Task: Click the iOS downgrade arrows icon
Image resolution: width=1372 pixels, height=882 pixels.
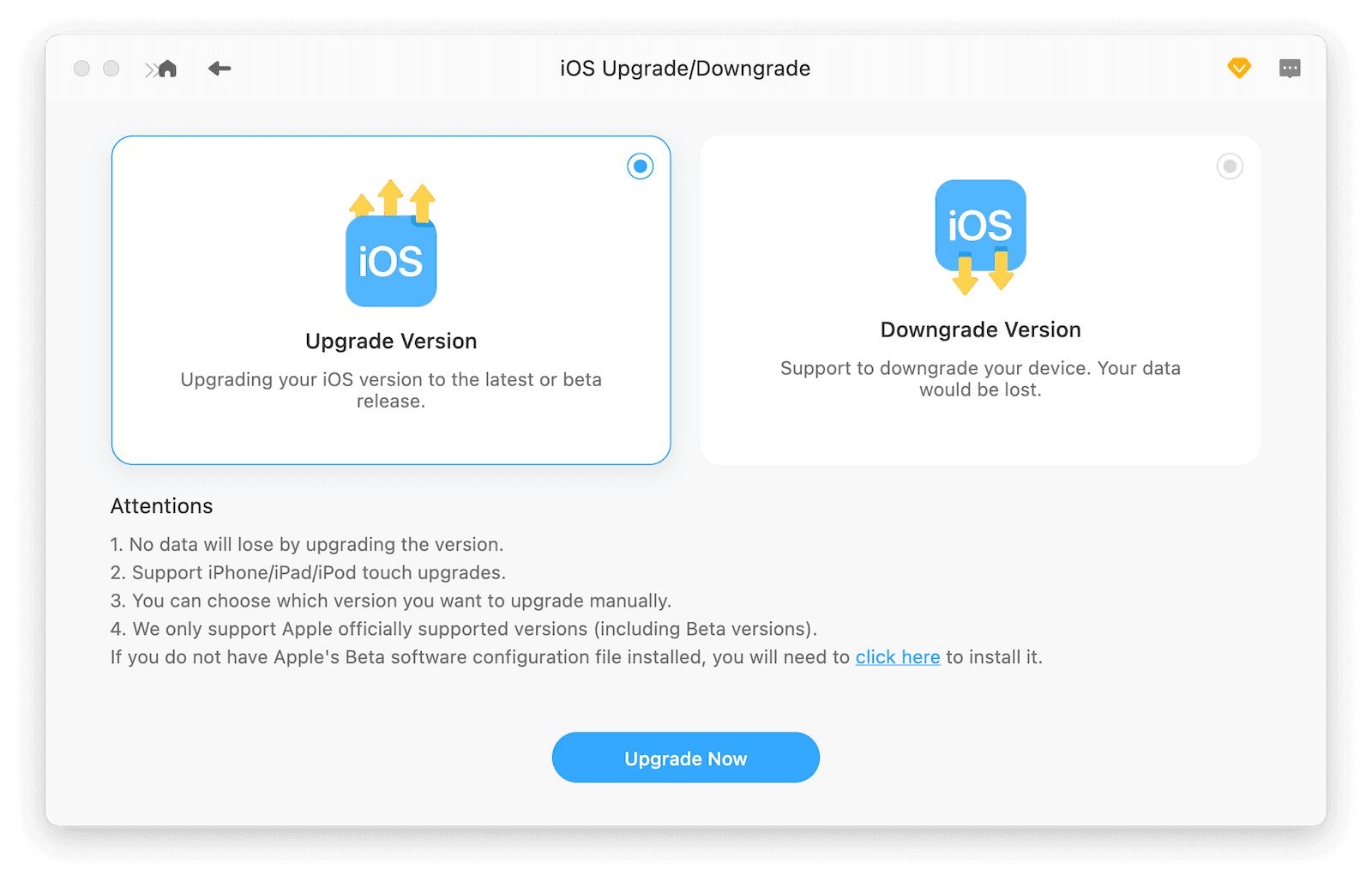Action: coord(980,237)
